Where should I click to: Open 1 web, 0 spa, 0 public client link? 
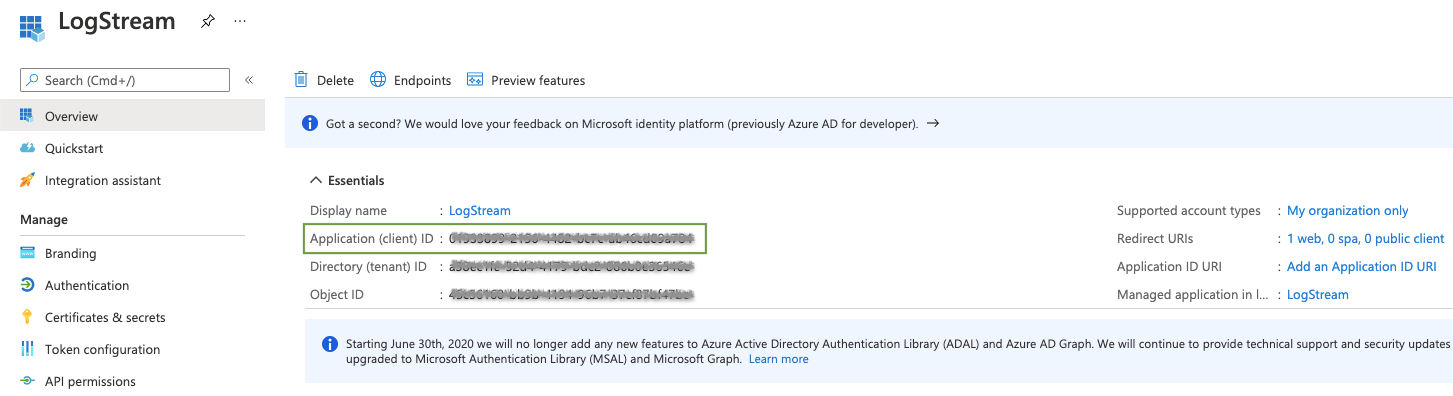(x=1365, y=238)
